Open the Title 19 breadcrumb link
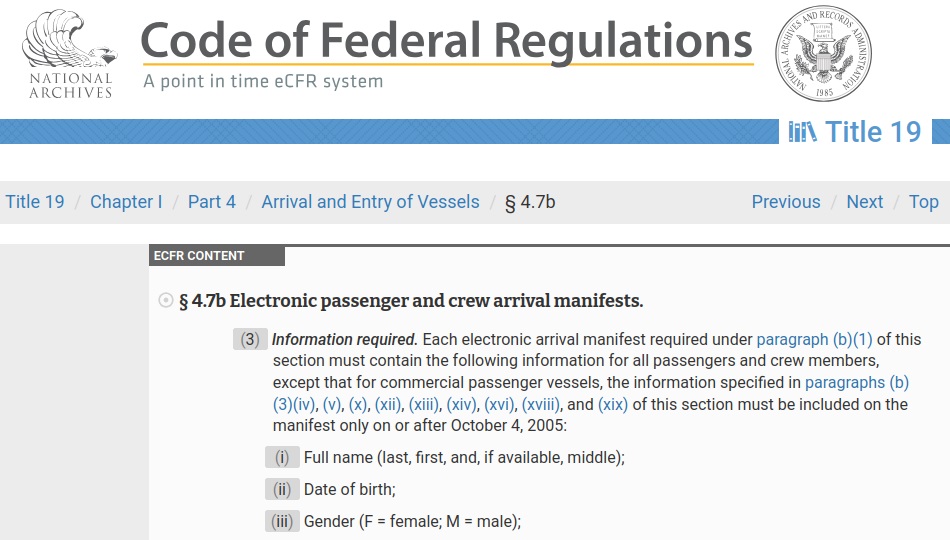This screenshot has width=950, height=540. tap(35, 202)
